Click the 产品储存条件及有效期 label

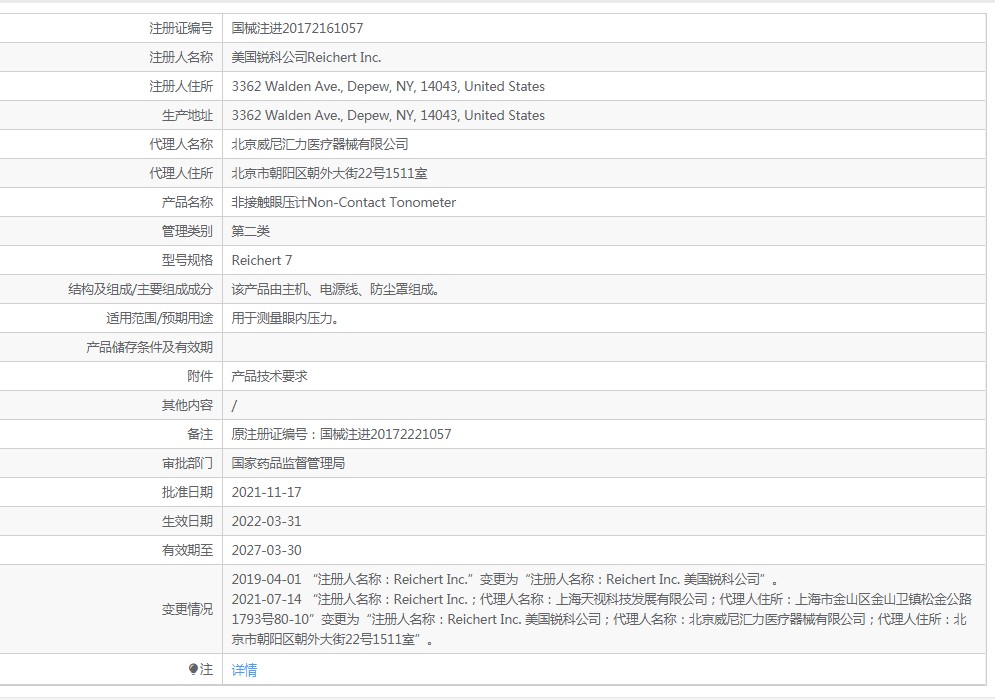150,347
